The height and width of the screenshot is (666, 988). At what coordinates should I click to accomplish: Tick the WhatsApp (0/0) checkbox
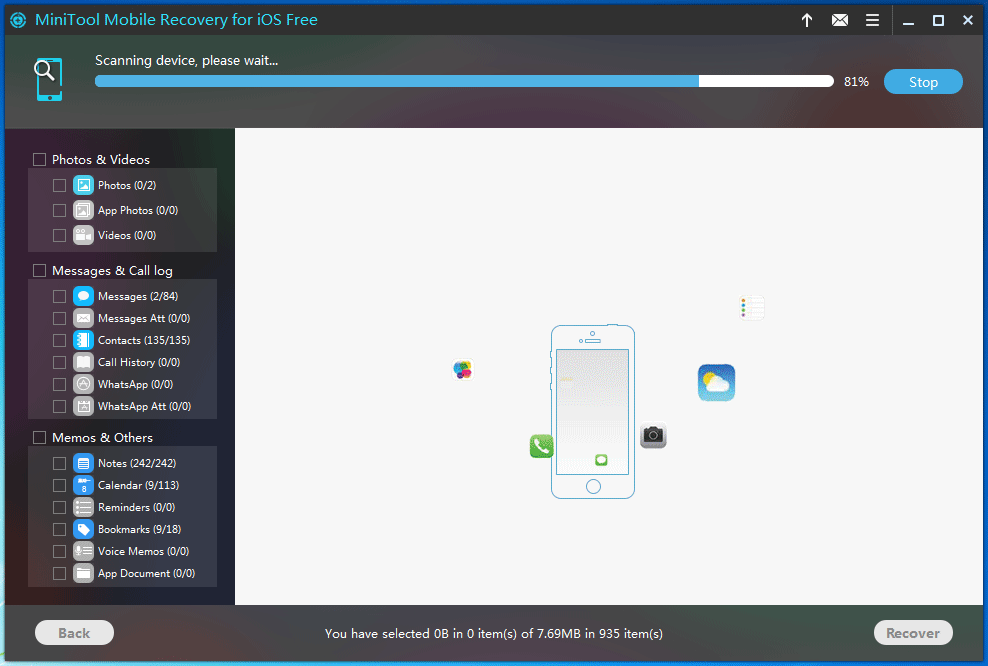click(59, 384)
